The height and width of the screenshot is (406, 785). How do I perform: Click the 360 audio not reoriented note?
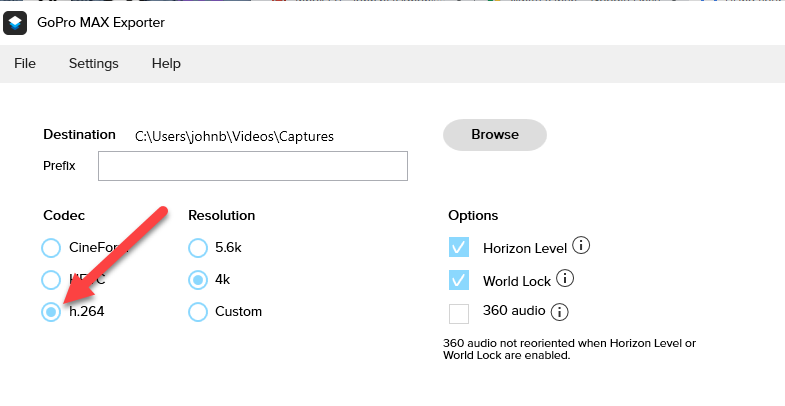(570, 349)
